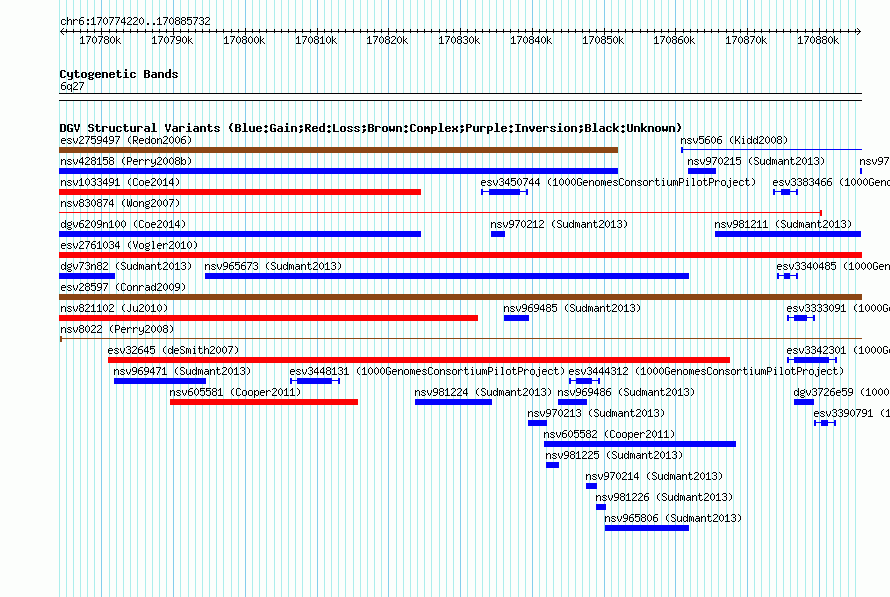
Task: Click nsv981225 (Sudmant2013) small bar
Action: coord(552,465)
